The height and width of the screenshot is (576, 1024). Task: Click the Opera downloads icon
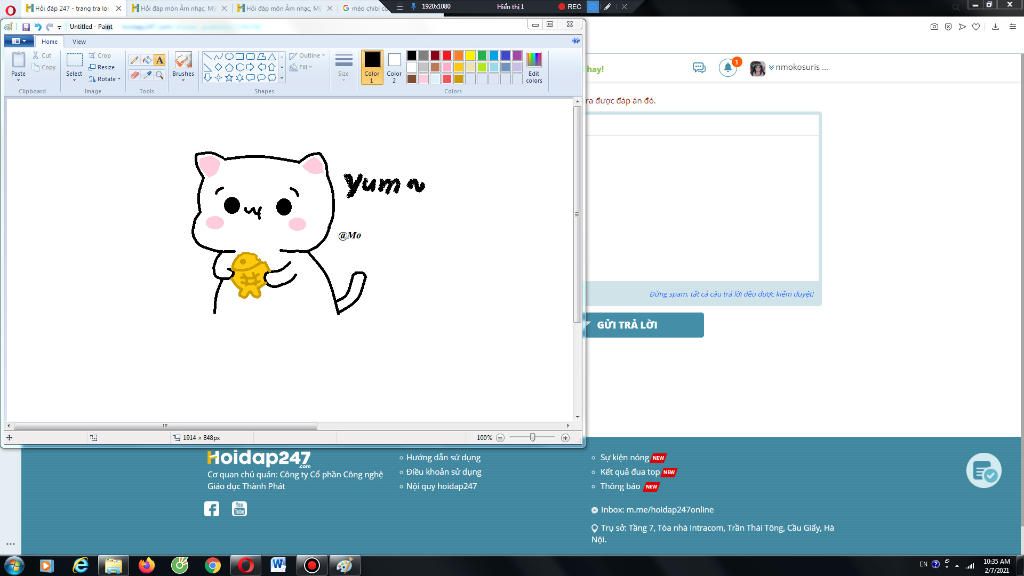(995, 27)
